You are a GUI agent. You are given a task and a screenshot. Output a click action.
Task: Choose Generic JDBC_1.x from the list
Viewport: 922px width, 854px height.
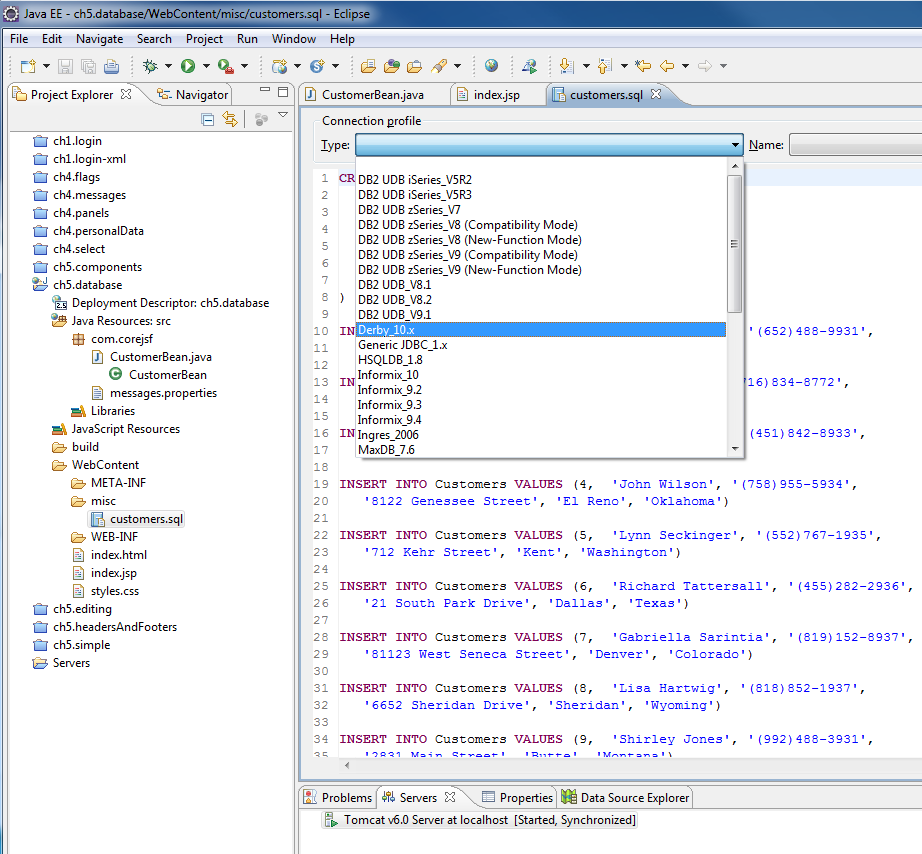[541, 345]
